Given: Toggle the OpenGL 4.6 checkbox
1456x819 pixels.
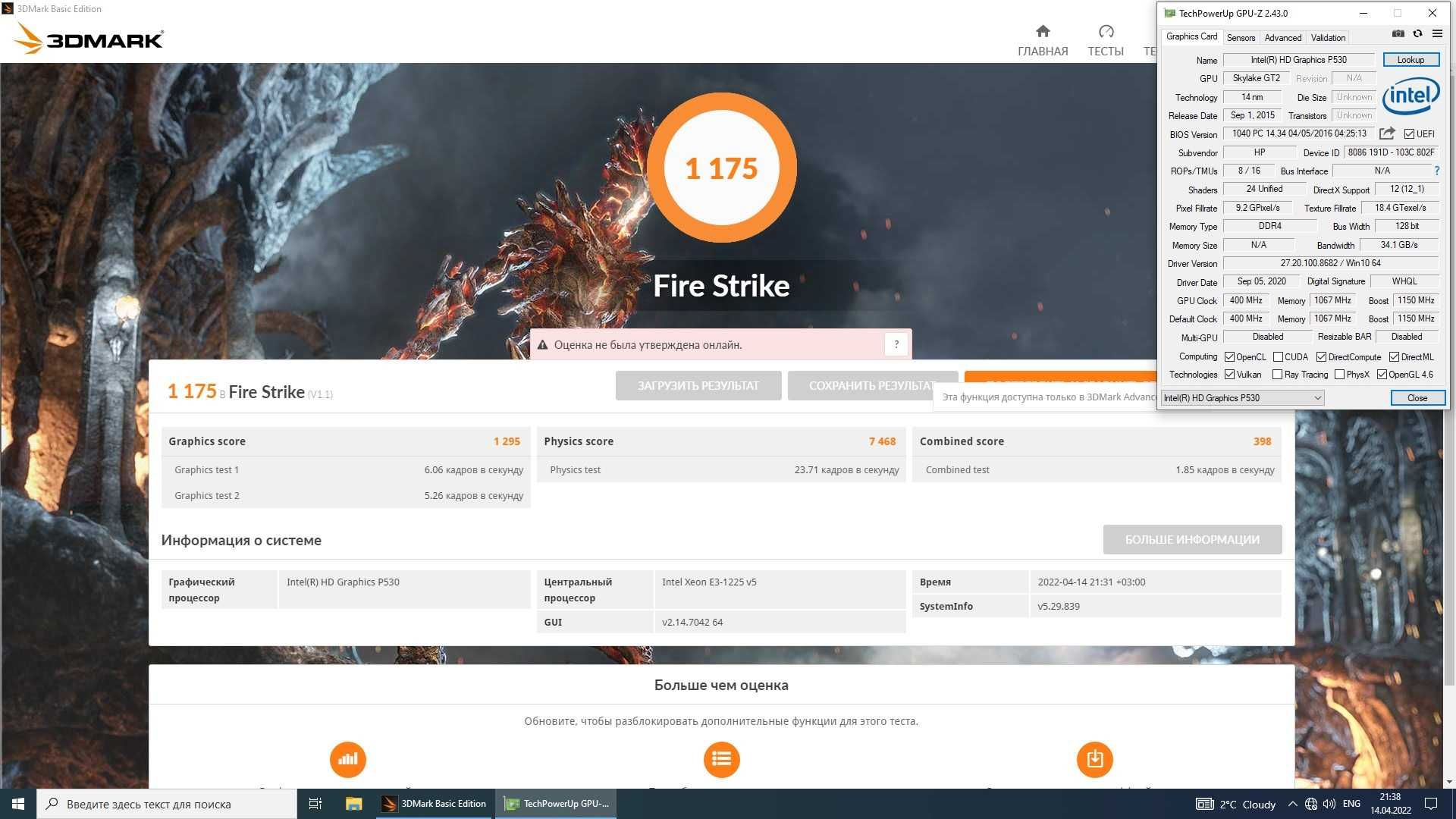Looking at the screenshot, I should point(1382,375).
